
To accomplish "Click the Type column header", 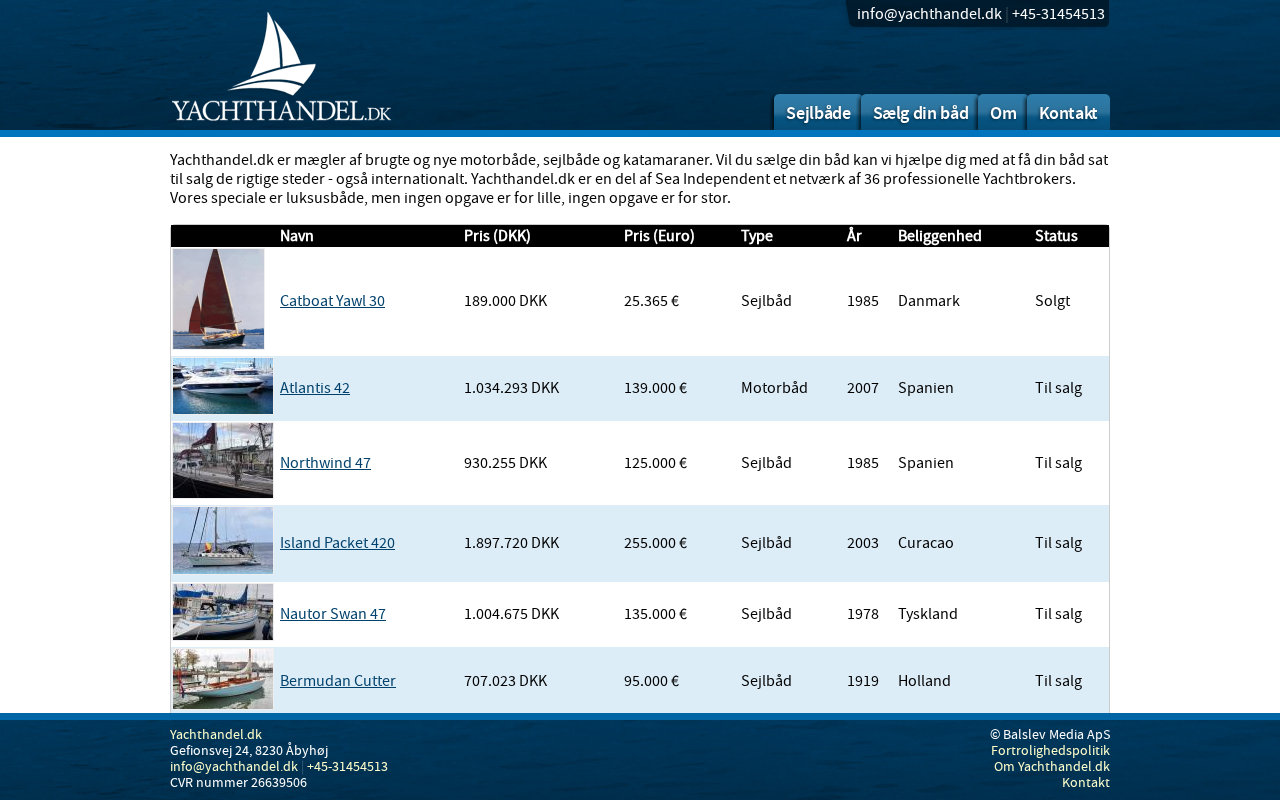I will pyautogui.click(x=757, y=236).
